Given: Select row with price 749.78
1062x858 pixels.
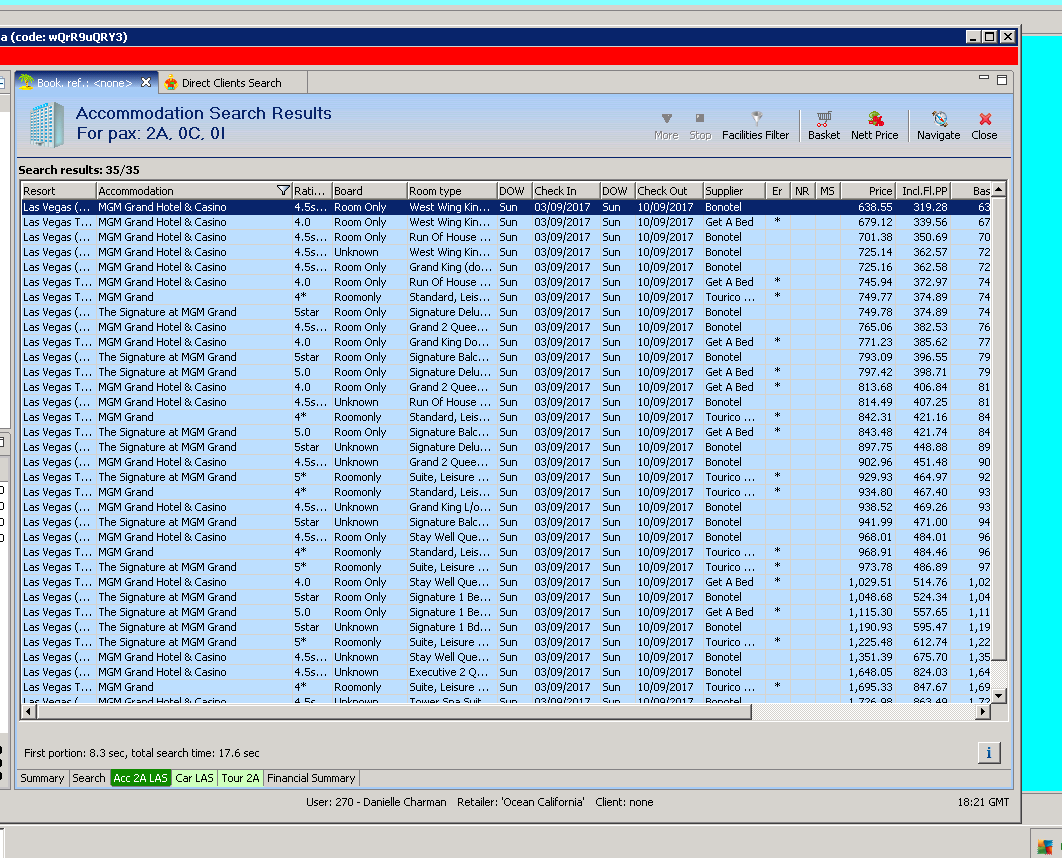Looking at the screenshot, I should point(506,312).
